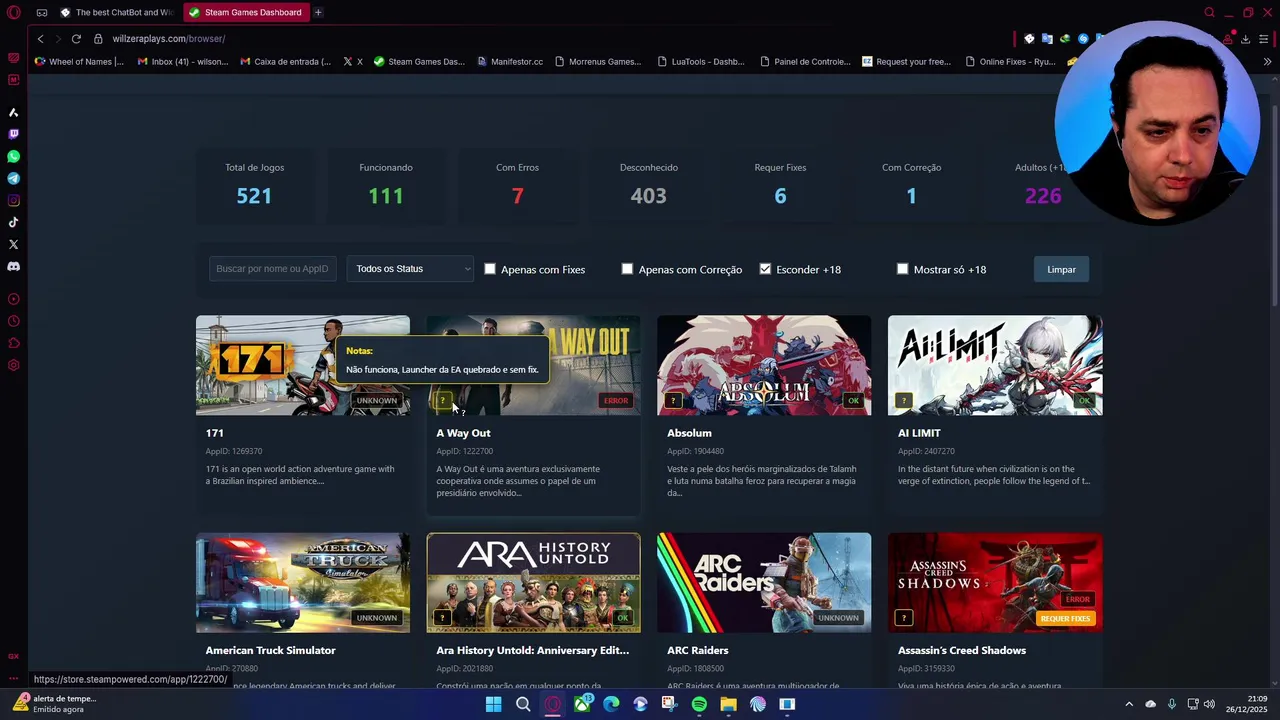The width and height of the screenshot is (1280, 720).
Task: Click the REQUER FIXES badge on Assassin's Creed
Action: 1065,618
